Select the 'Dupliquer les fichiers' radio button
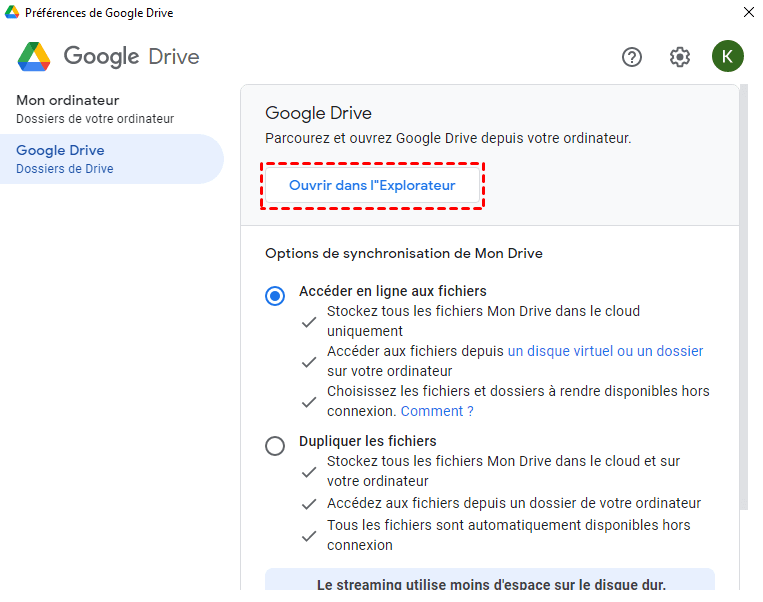Screen dimensions: 763x602 275,446
